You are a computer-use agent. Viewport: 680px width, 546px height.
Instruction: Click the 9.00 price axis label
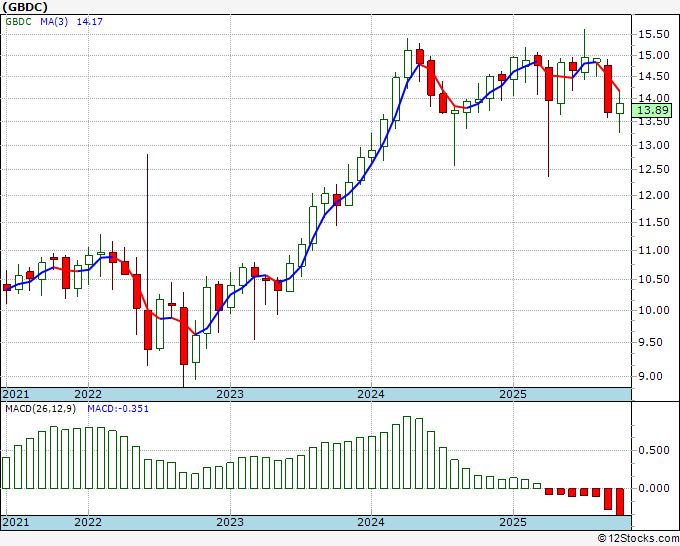[651, 376]
